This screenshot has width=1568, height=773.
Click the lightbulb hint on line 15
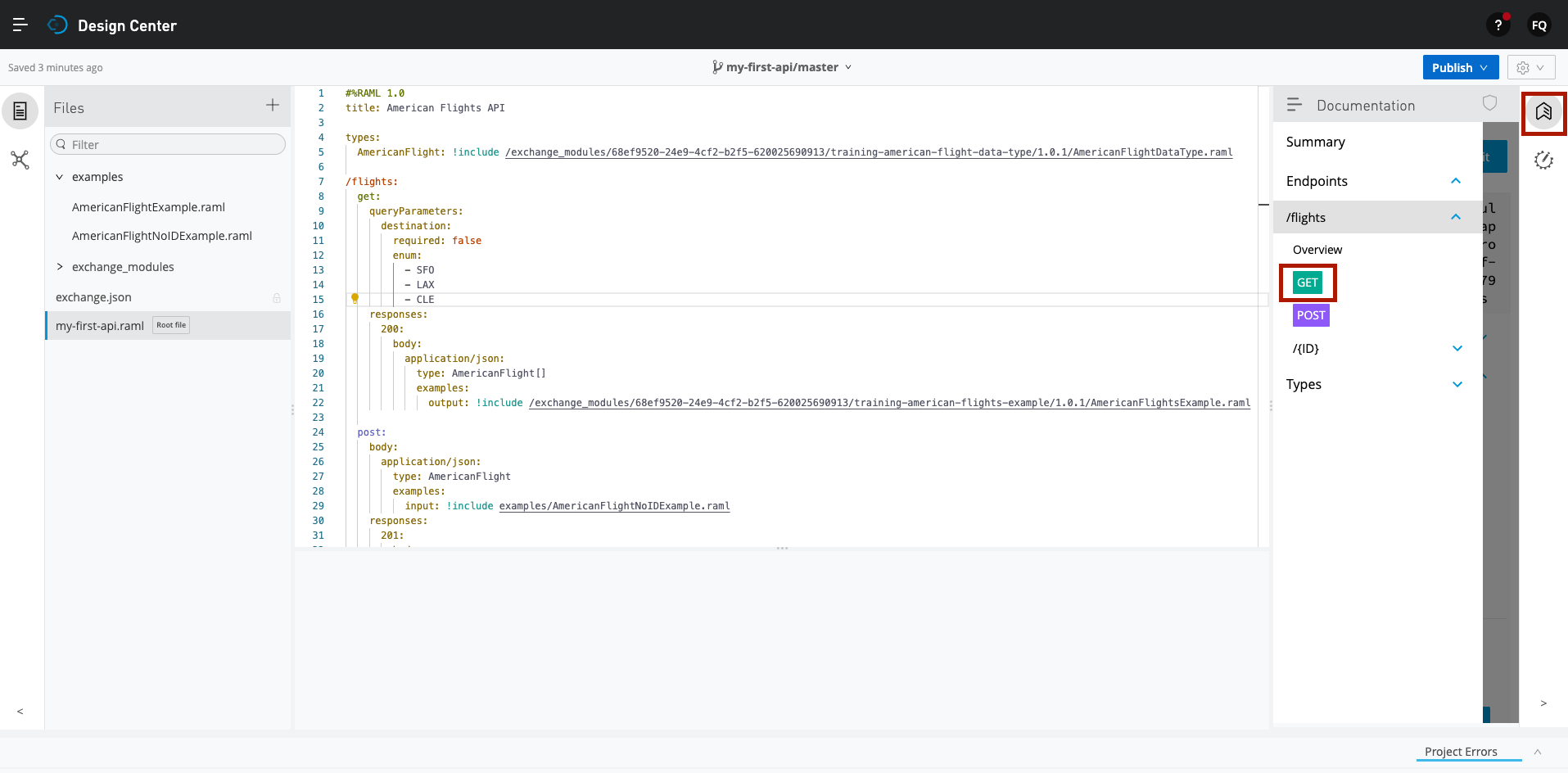355,299
